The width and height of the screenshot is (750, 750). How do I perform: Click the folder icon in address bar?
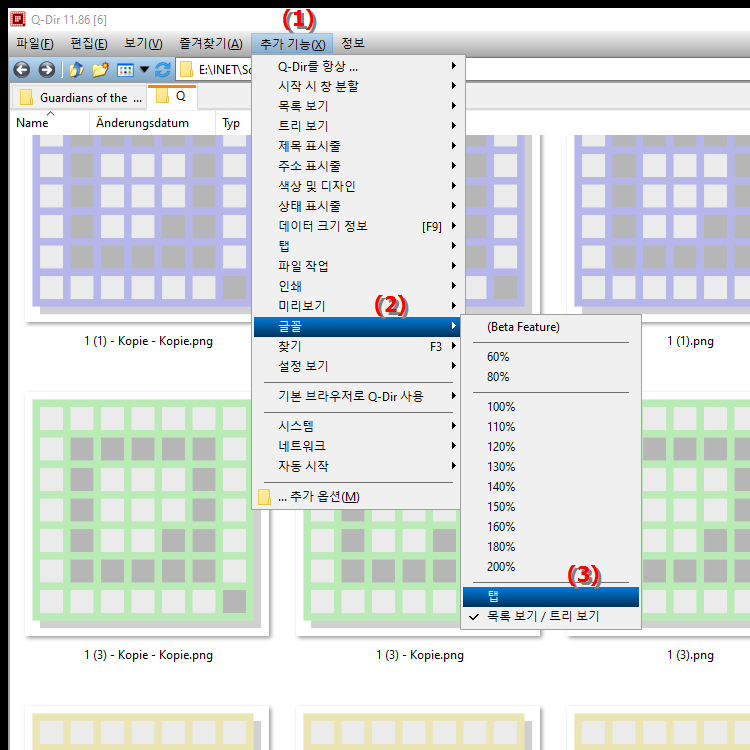coord(186,70)
